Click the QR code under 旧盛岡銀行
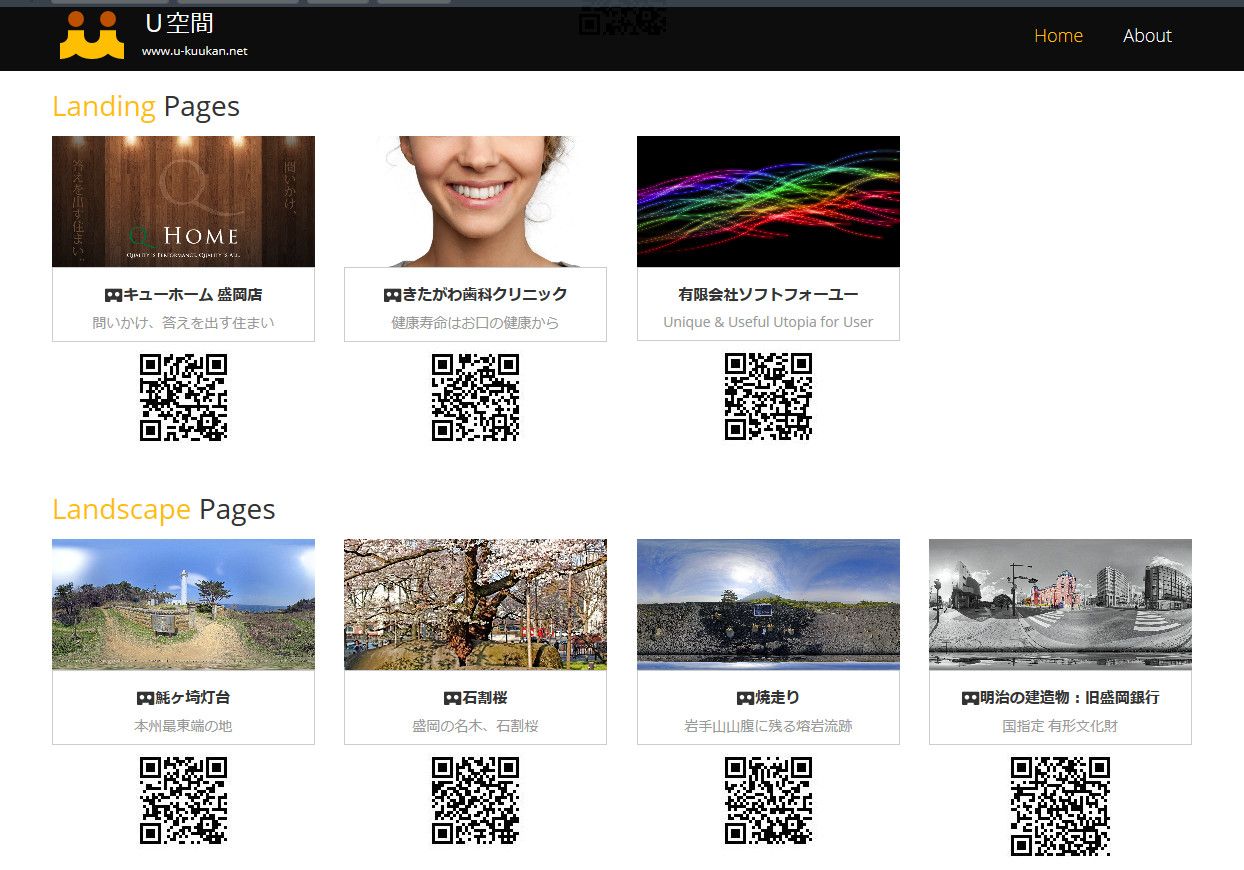Viewport: 1244px width, 870px height. point(1060,806)
